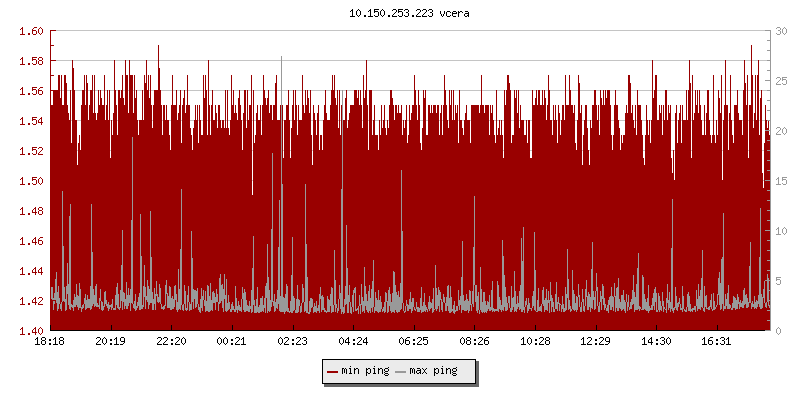Click the 15 right axis value

tap(780, 181)
